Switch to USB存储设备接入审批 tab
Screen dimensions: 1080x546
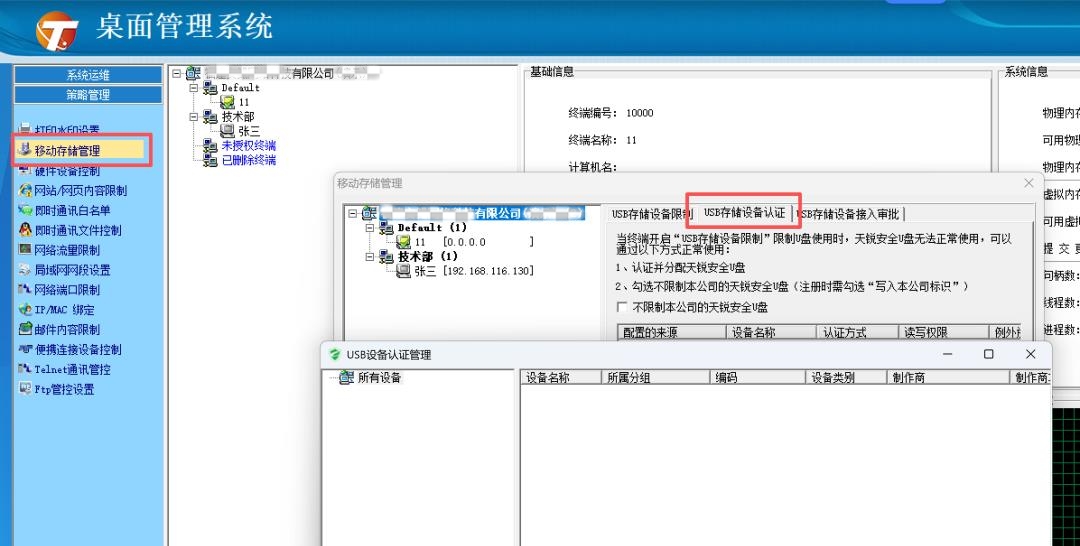pyautogui.click(x=850, y=214)
